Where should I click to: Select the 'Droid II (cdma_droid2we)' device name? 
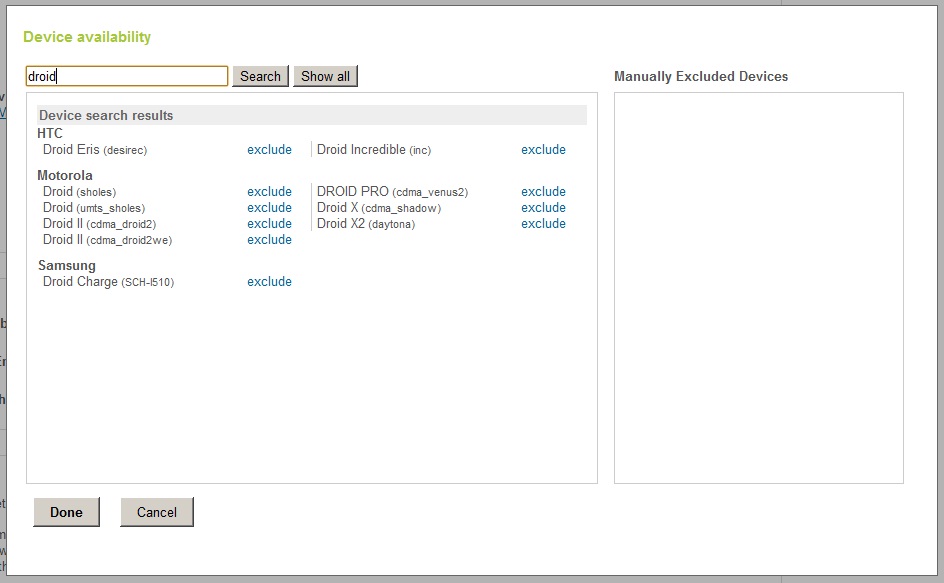[107, 240]
